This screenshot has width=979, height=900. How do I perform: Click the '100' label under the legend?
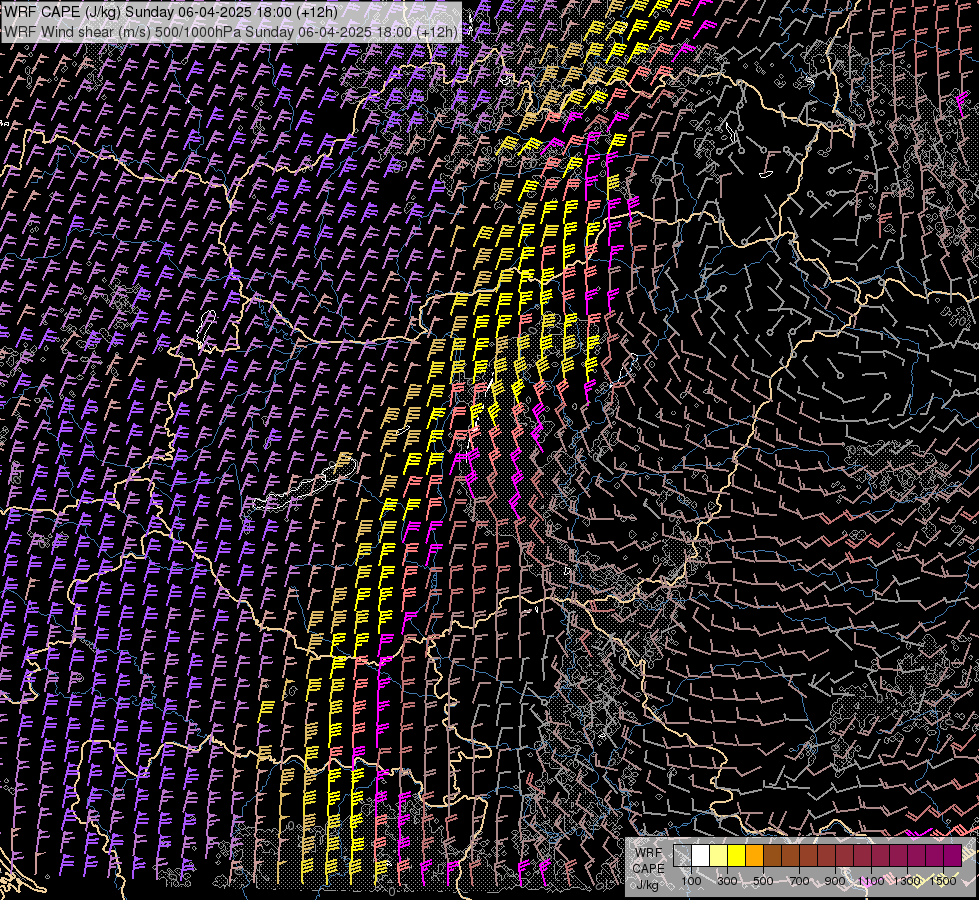(691, 881)
